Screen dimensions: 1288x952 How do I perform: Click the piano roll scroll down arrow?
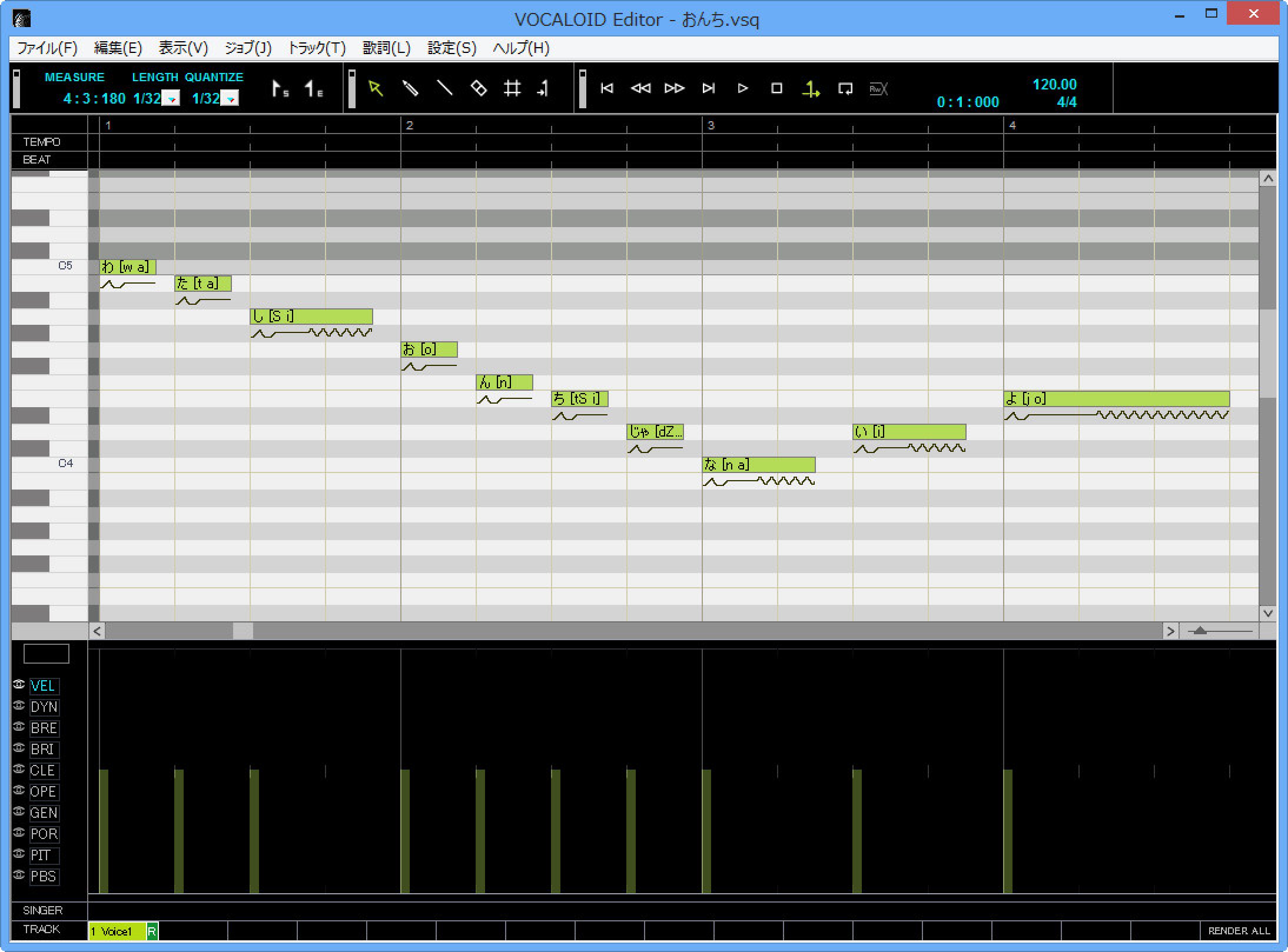1268,613
